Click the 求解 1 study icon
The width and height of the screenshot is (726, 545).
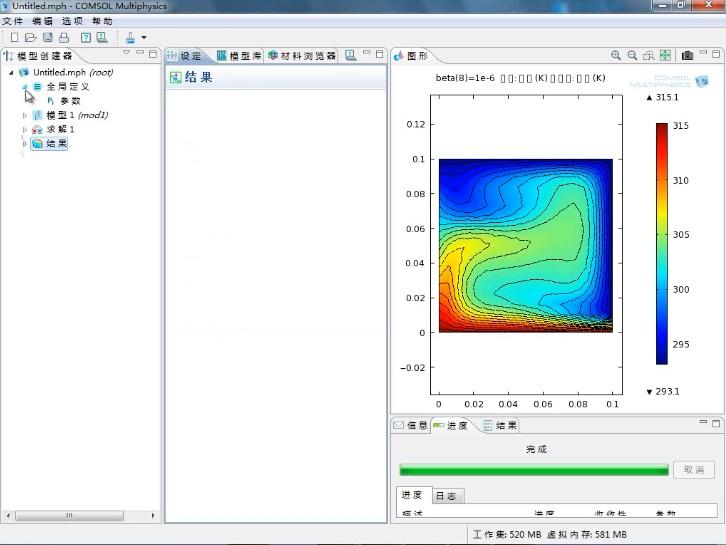click(37, 129)
